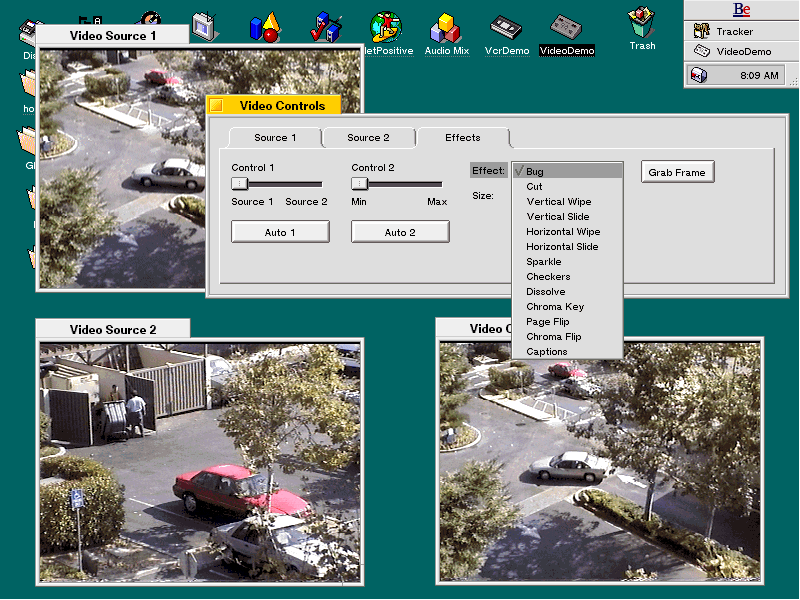Open the VcrDemo desktop icon

506,28
